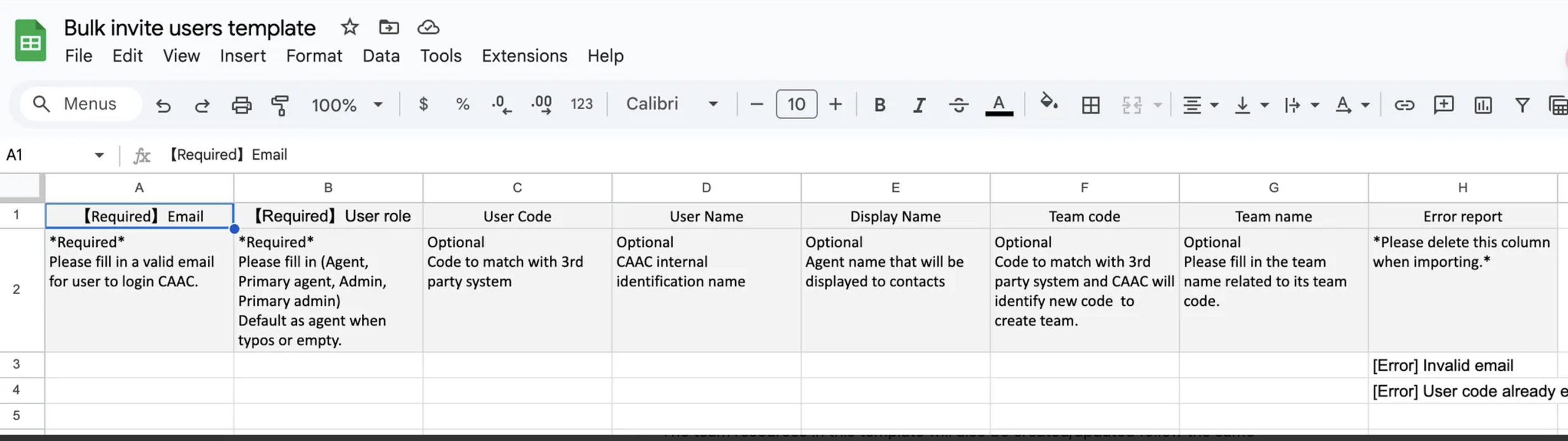Image resolution: width=1568 pixels, height=441 pixels.
Task: Open the Calibri font dropdown
Action: 672,104
